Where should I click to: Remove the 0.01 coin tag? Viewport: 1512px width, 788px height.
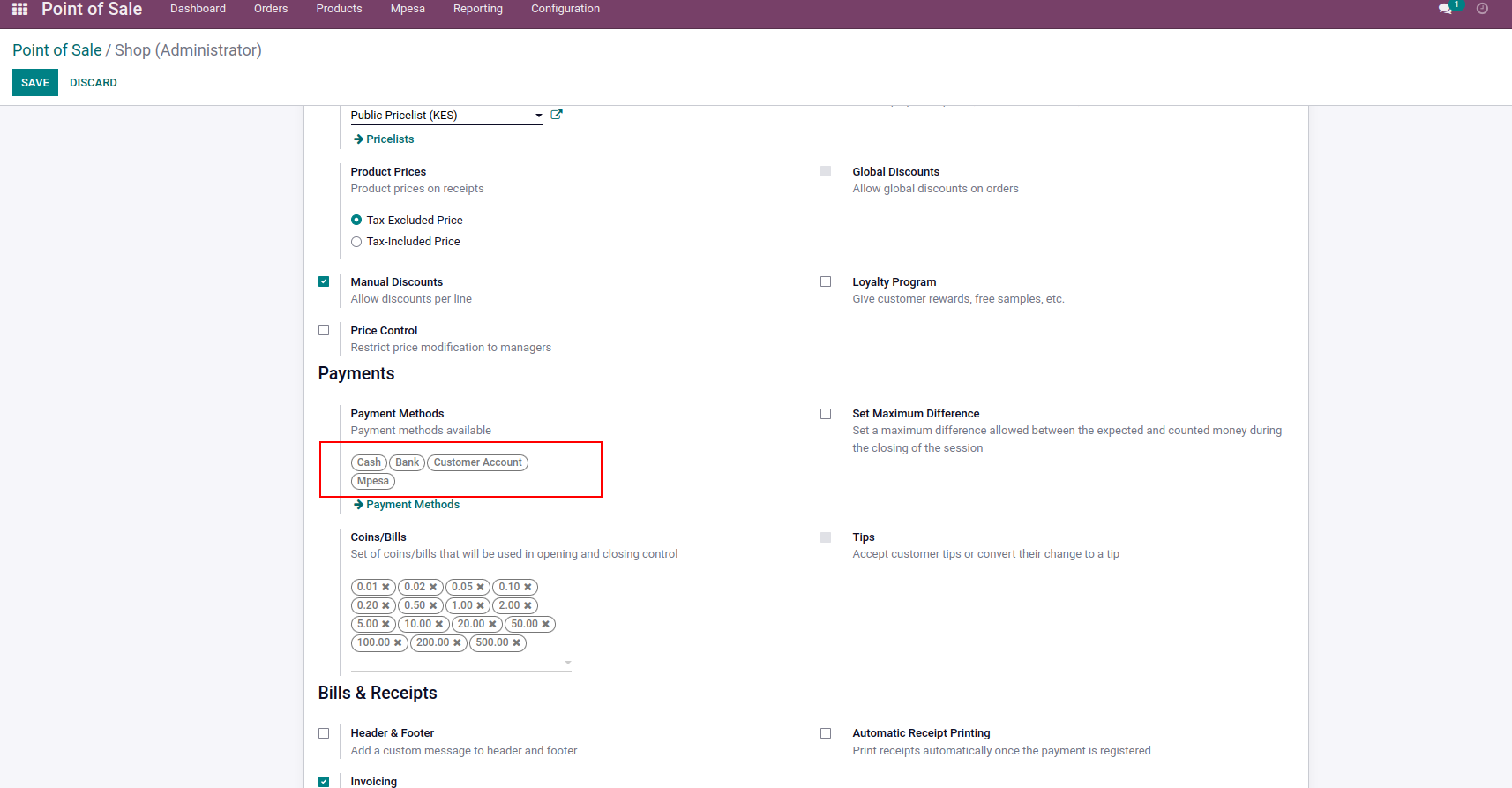(385, 587)
